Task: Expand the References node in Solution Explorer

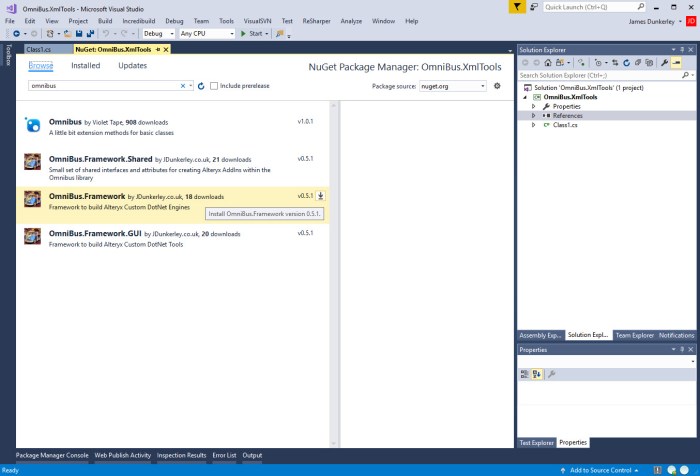Action: 533,116
